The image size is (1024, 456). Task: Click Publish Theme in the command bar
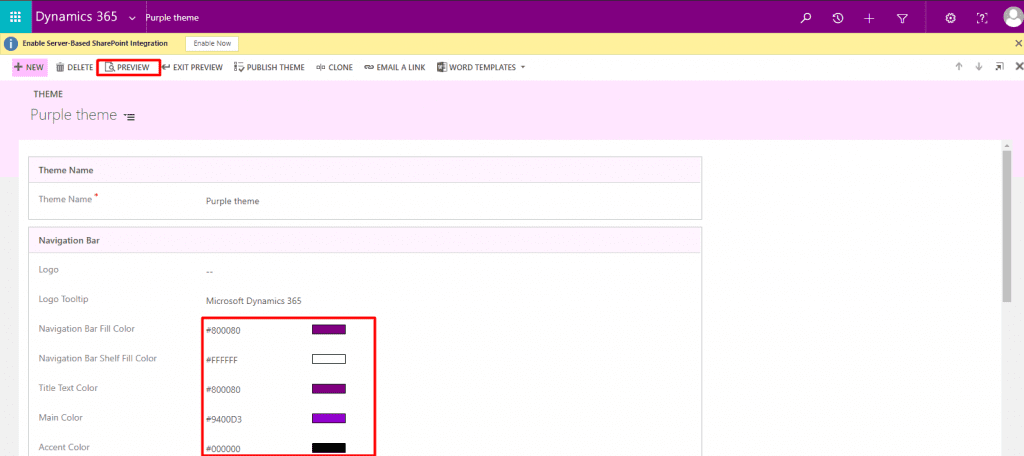coord(269,67)
